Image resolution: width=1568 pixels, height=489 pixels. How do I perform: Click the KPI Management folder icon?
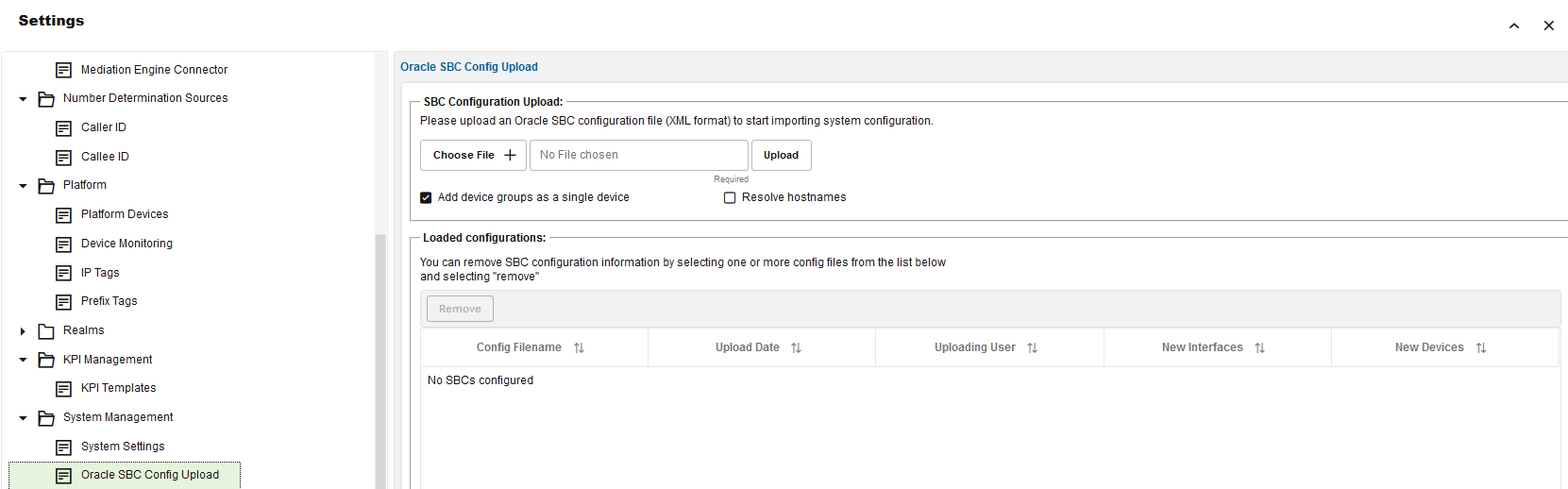[45, 361]
